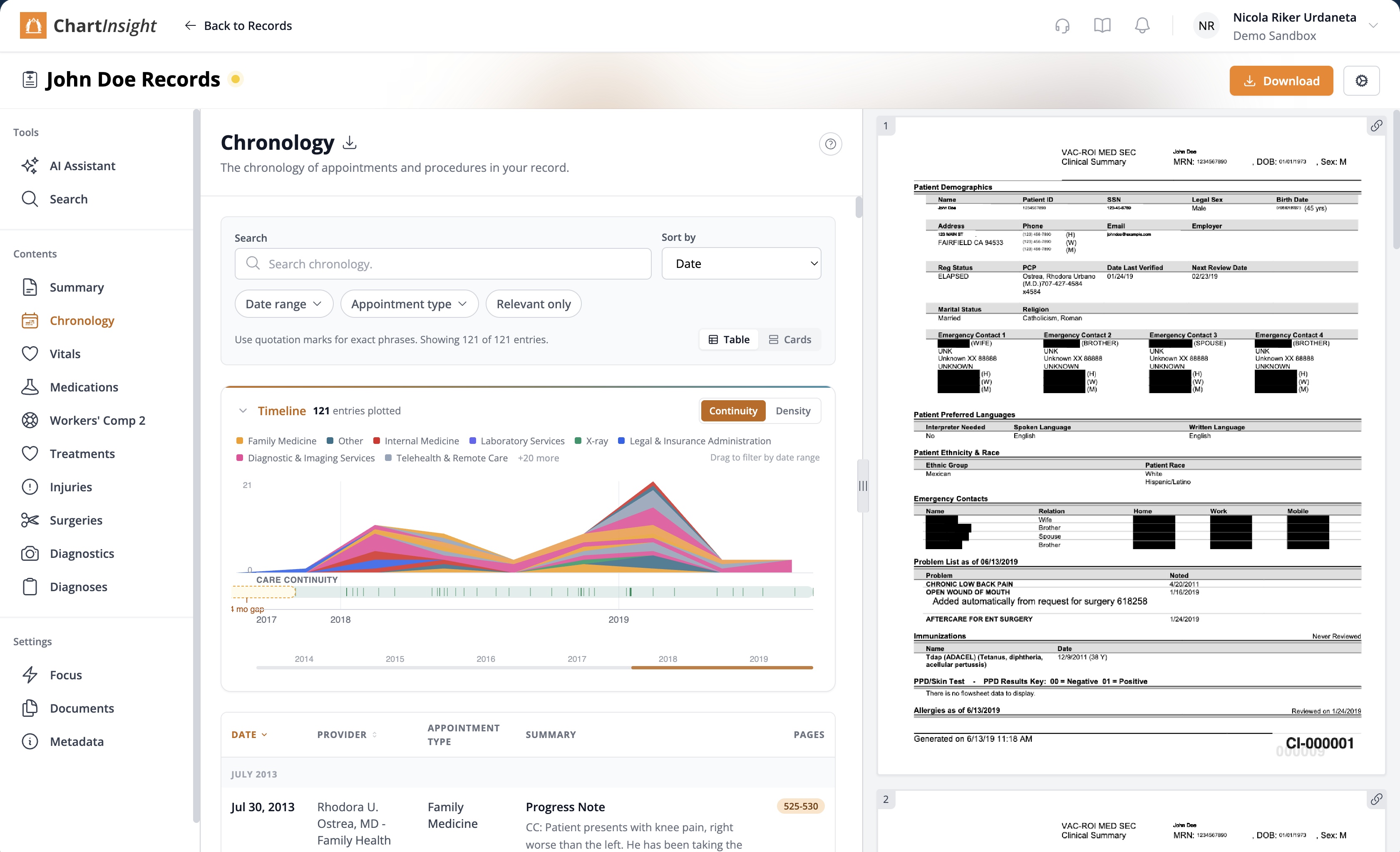Click the 2018–2019 orange range bar
The image size is (1400, 852).
point(722,667)
